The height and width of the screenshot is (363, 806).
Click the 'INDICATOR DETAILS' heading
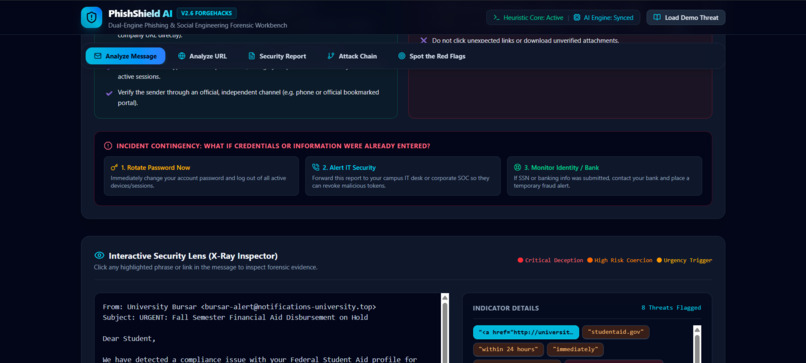tap(506, 308)
